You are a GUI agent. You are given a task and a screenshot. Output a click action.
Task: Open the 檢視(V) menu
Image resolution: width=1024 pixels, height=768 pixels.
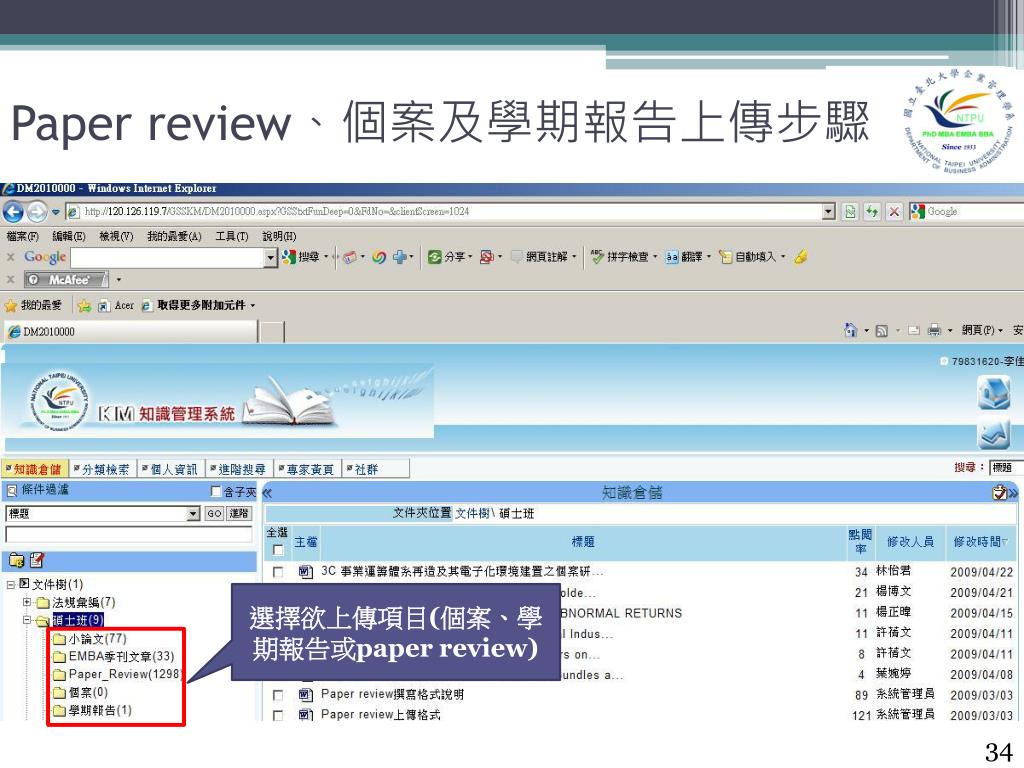pyautogui.click(x=116, y=236)
